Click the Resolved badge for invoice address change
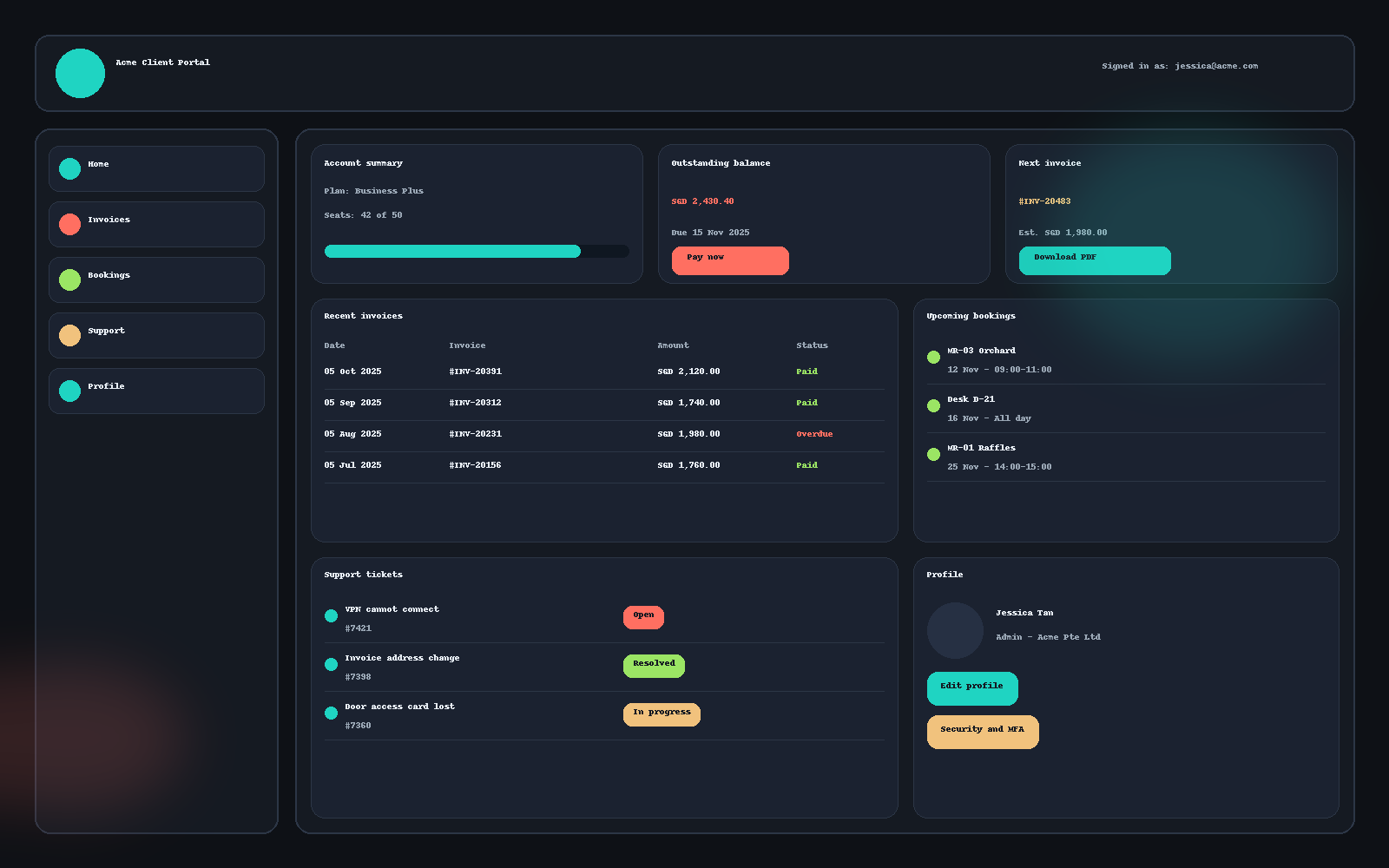The width and height of the screenshot is (1389, 868). coord(654,666)
